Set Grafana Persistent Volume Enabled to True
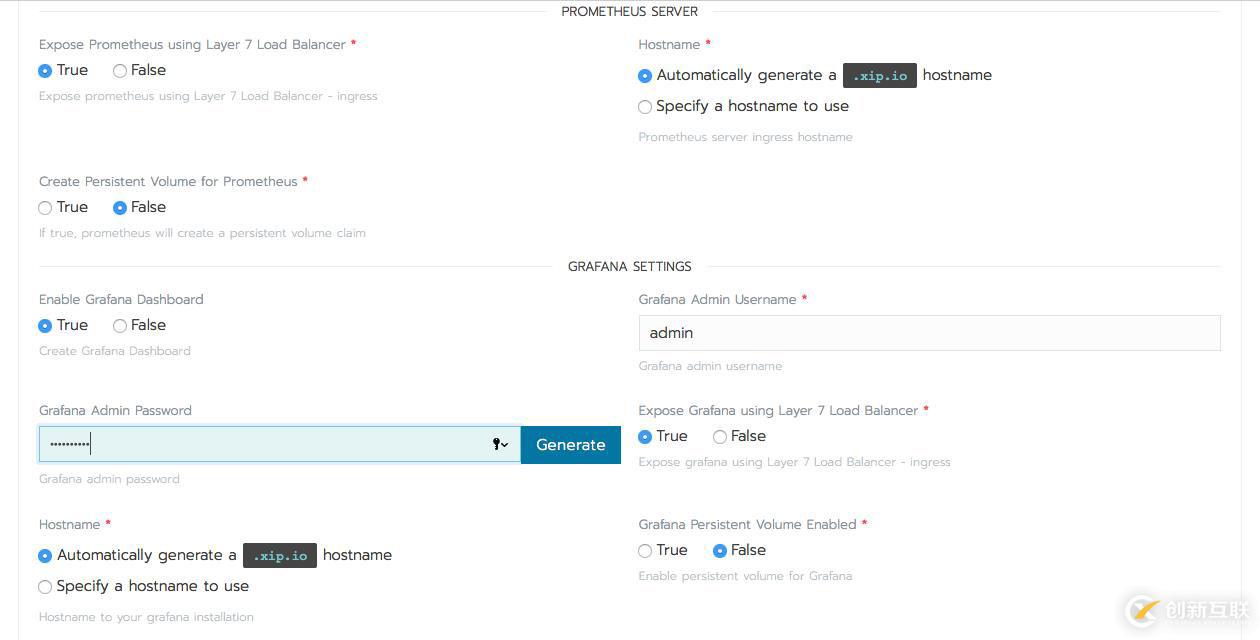This screenshot has height=640, width=1260. (645, 551)
